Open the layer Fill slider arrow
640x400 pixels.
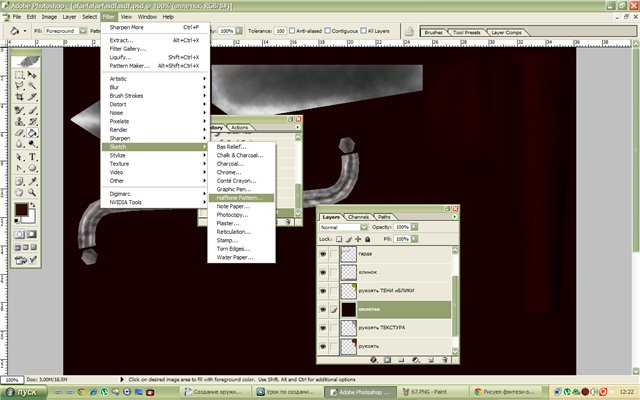[414, 239]
